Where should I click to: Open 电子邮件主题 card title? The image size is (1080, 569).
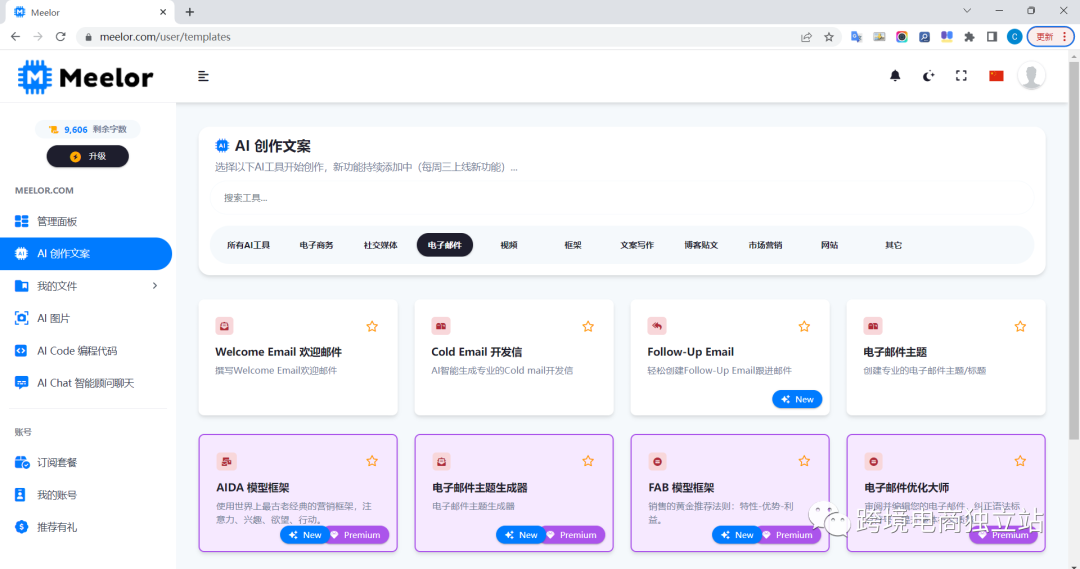(895, 352)
